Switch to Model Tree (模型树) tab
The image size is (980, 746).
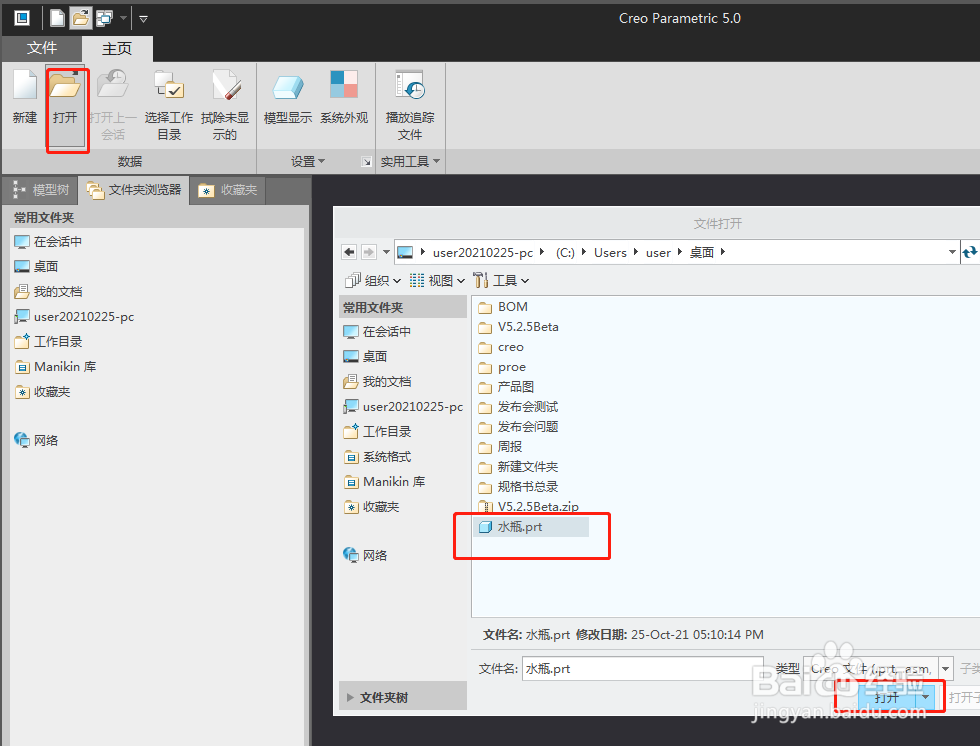tap(41, 190)
